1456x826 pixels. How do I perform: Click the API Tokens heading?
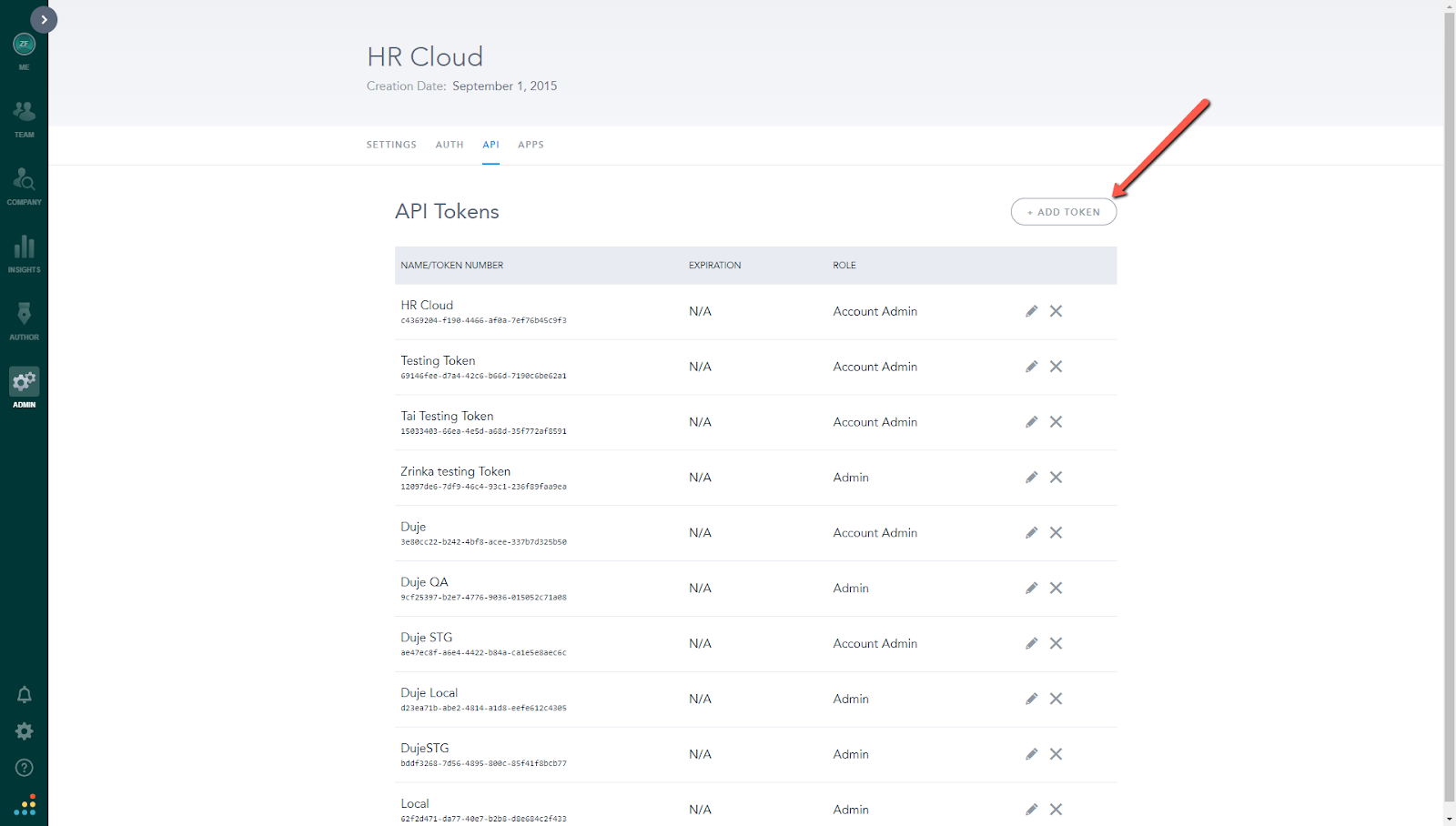click(447, 211)
